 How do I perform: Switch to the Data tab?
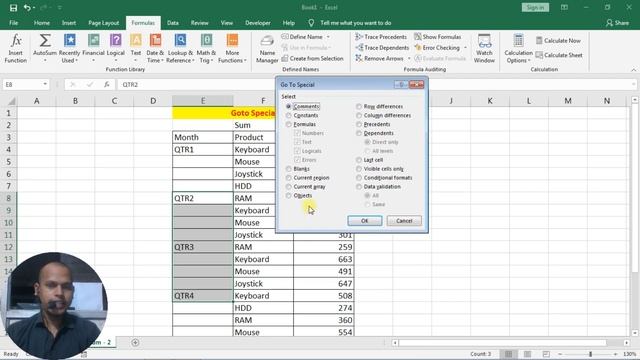coord(173,23)
